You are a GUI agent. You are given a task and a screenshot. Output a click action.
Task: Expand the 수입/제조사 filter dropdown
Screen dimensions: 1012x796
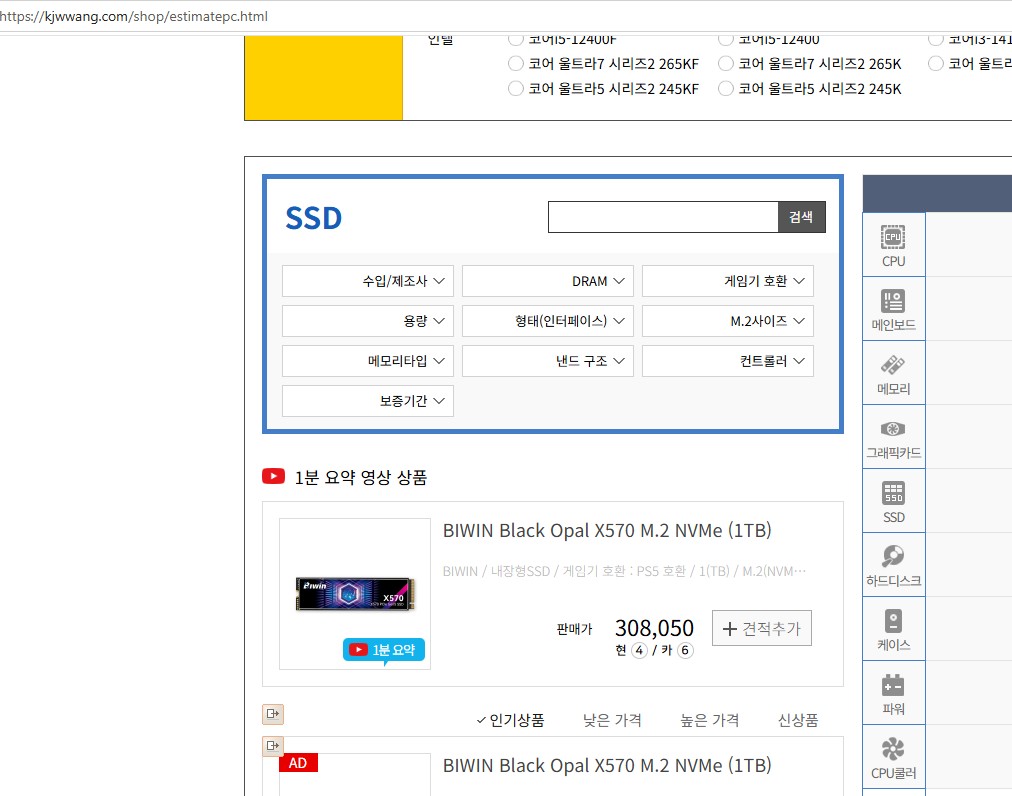point(368,281)
